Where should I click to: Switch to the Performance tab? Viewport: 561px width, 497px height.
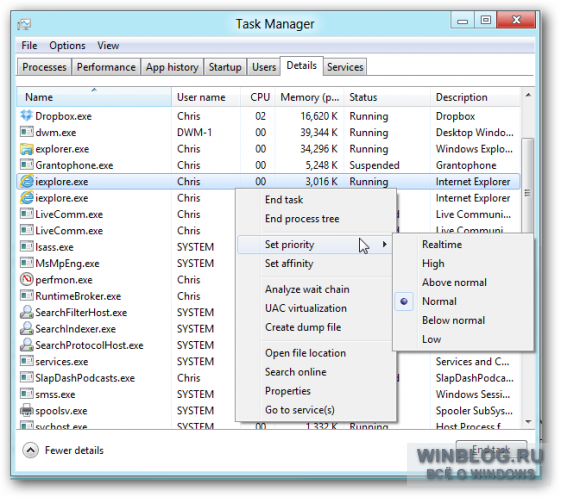click(106, 67)
